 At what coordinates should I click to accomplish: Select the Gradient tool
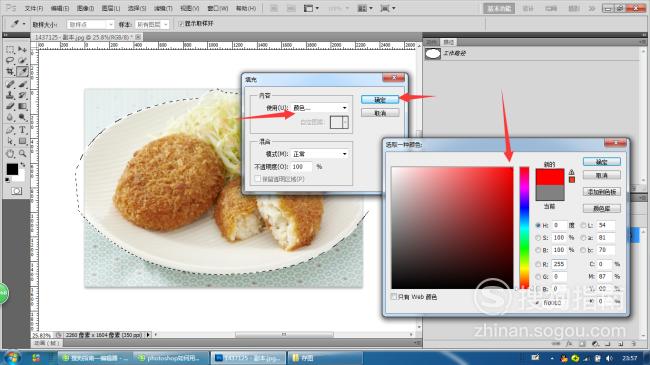[22, 106]
